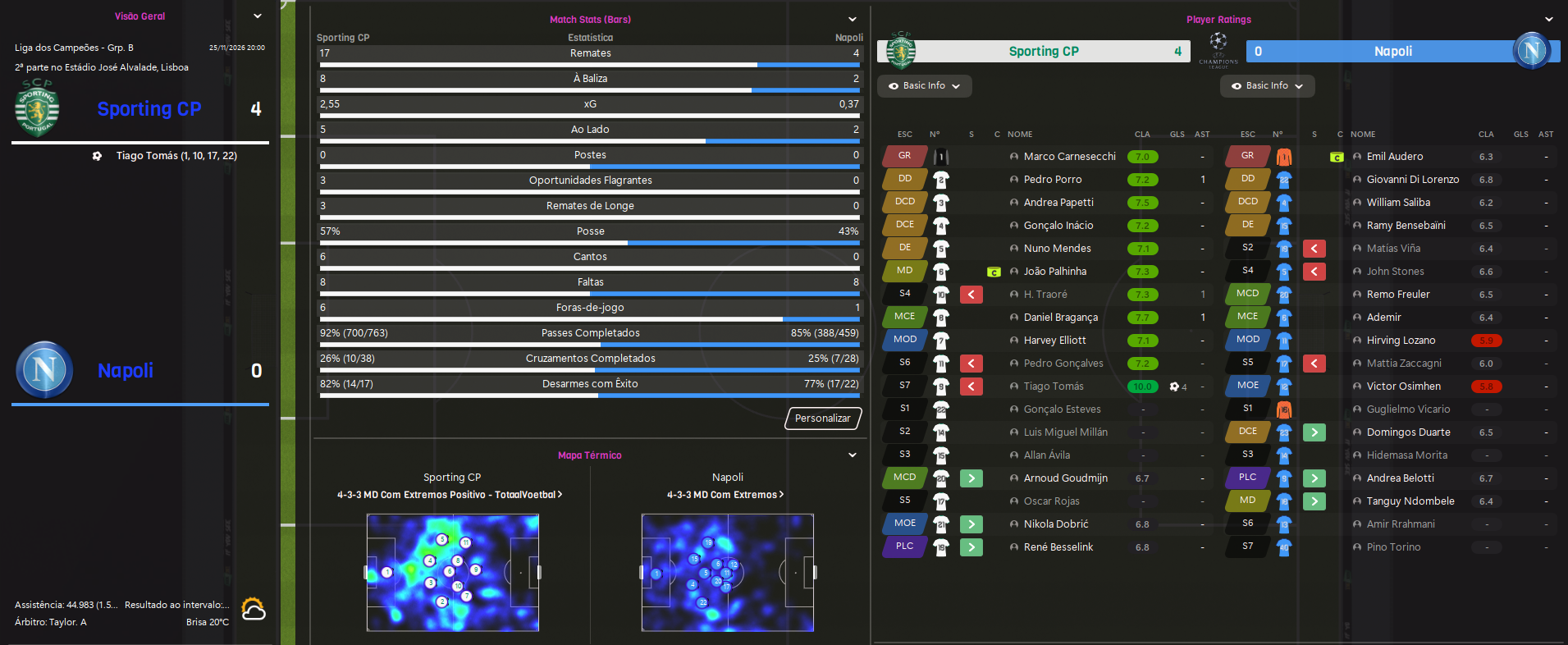The image size is (1568, 645).
Task: Click the red substituted-off arrow for Pedro Gonçalves
Action: (971, 363)
